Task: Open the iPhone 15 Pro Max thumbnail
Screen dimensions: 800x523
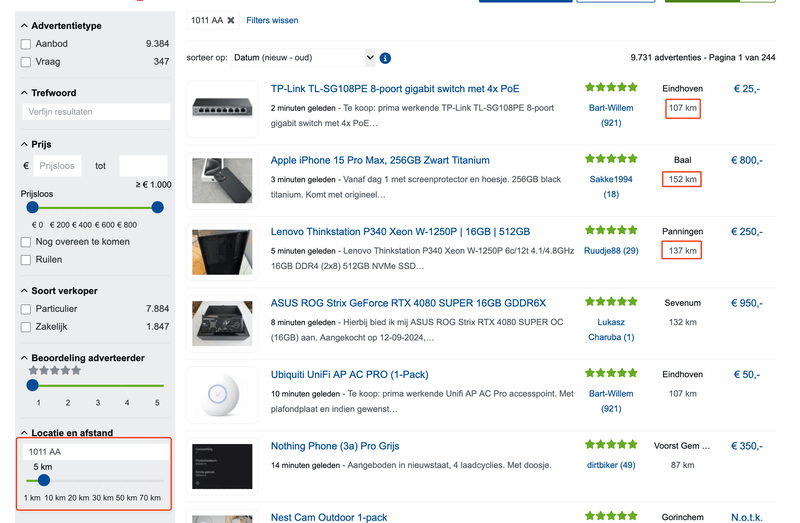Action: pos(221,179)
